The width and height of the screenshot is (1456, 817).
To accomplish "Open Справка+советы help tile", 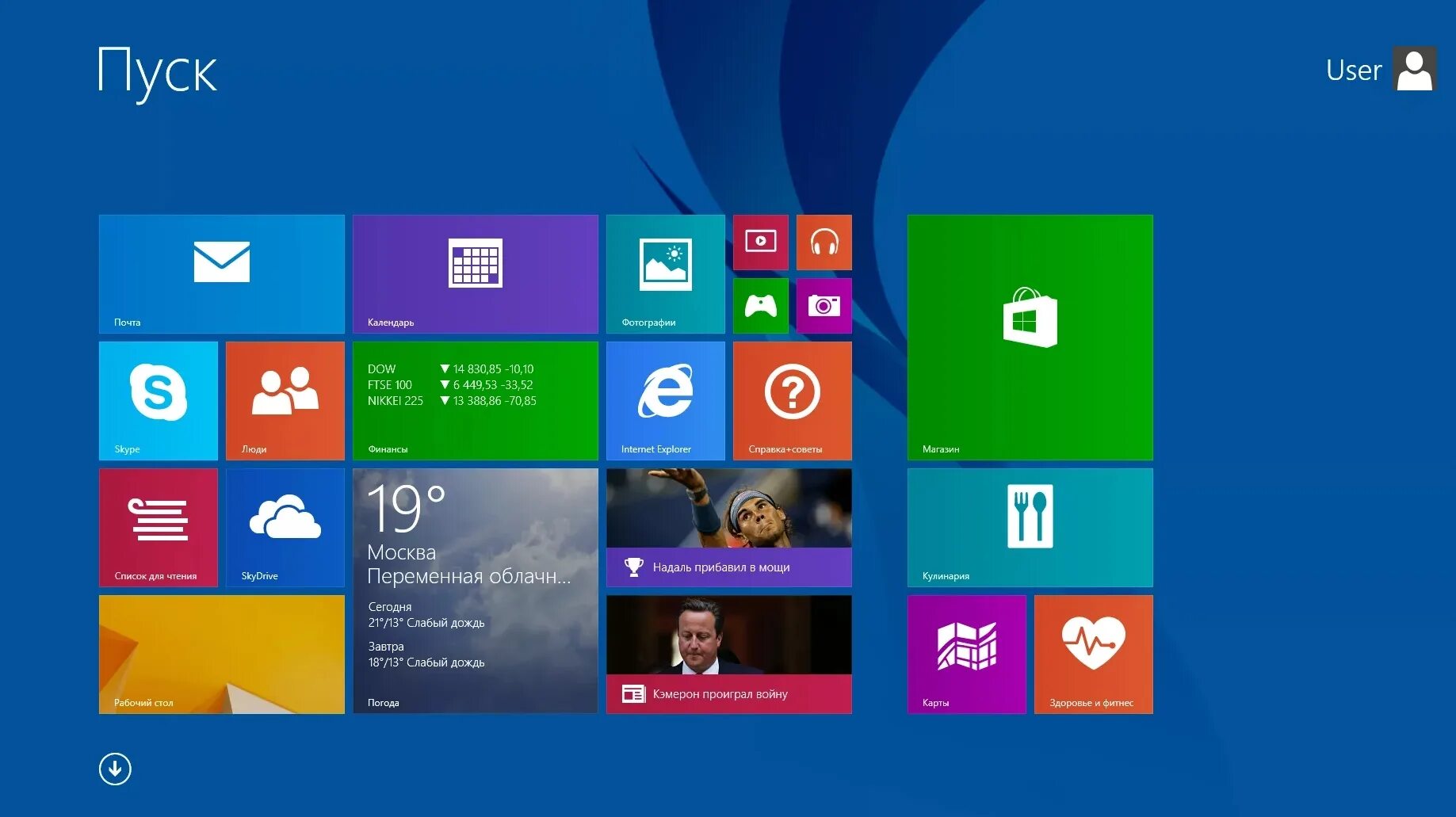I will tap(793, 400).
